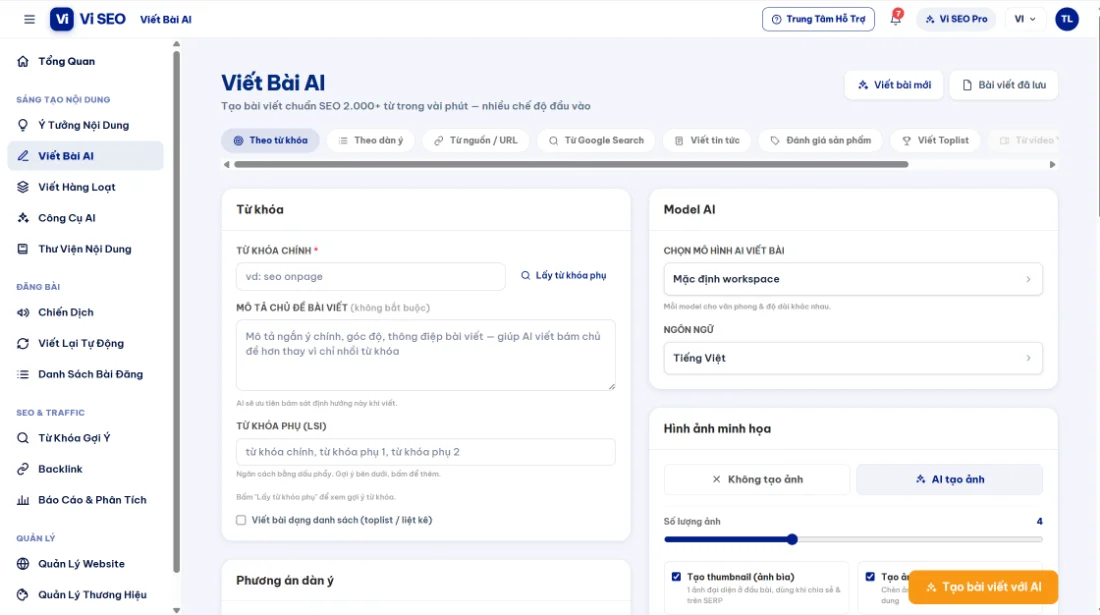Switch to the Viết tin tức tab
Viewport: 1100px width, 615px height.
(x=706, y=140)
